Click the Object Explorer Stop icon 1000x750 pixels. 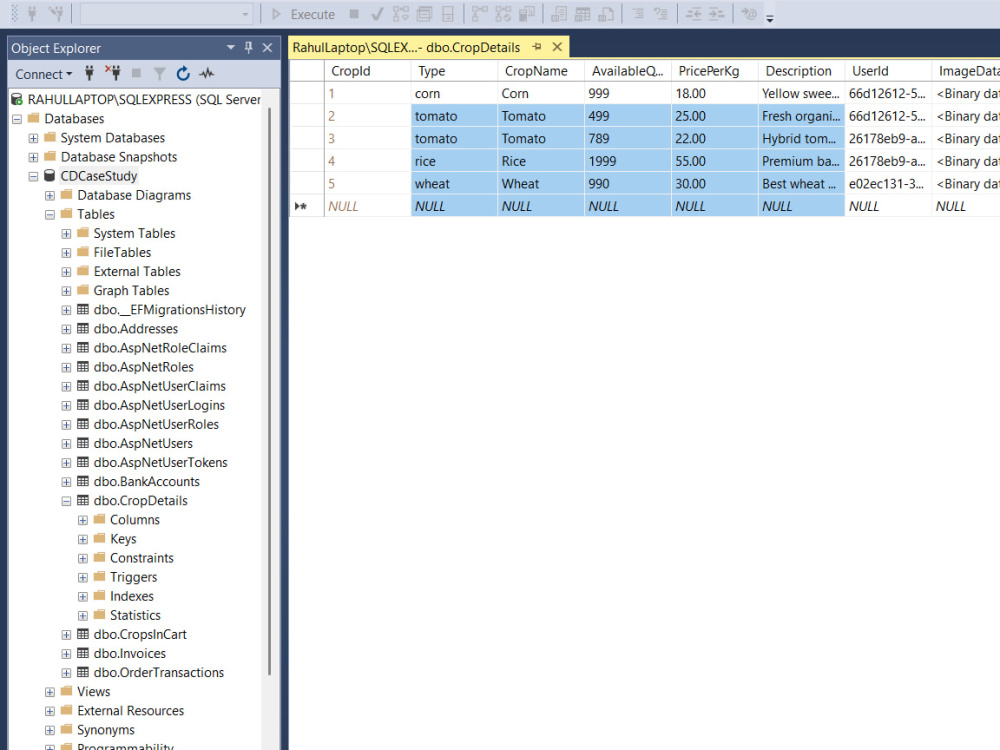coord(136,73)
